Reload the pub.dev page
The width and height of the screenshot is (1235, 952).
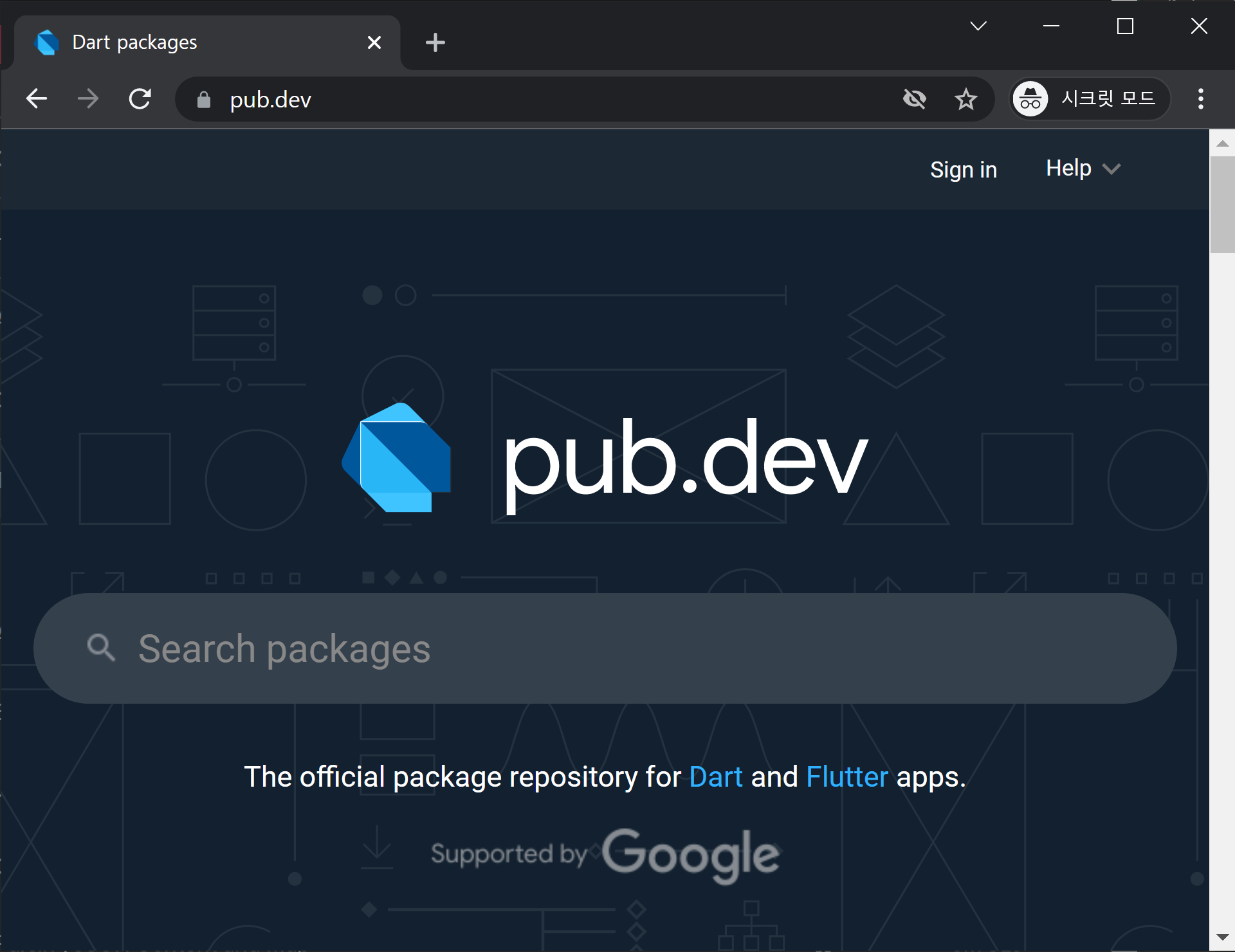click(140, 99)
